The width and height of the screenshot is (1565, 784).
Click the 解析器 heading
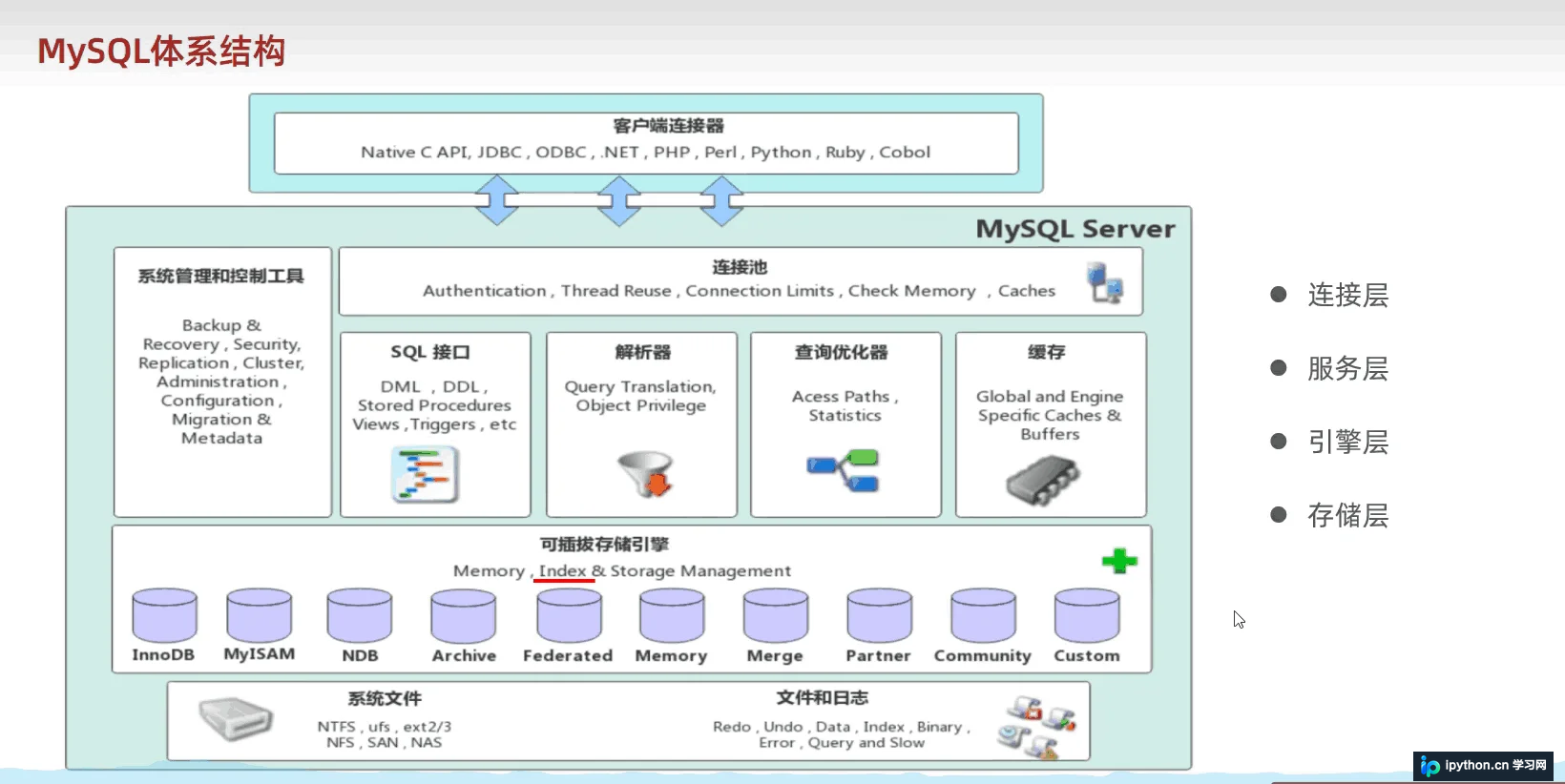643,352
